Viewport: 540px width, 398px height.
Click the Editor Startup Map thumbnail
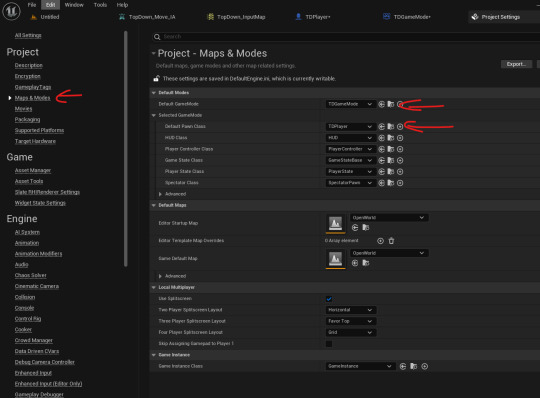pos(335,224)
